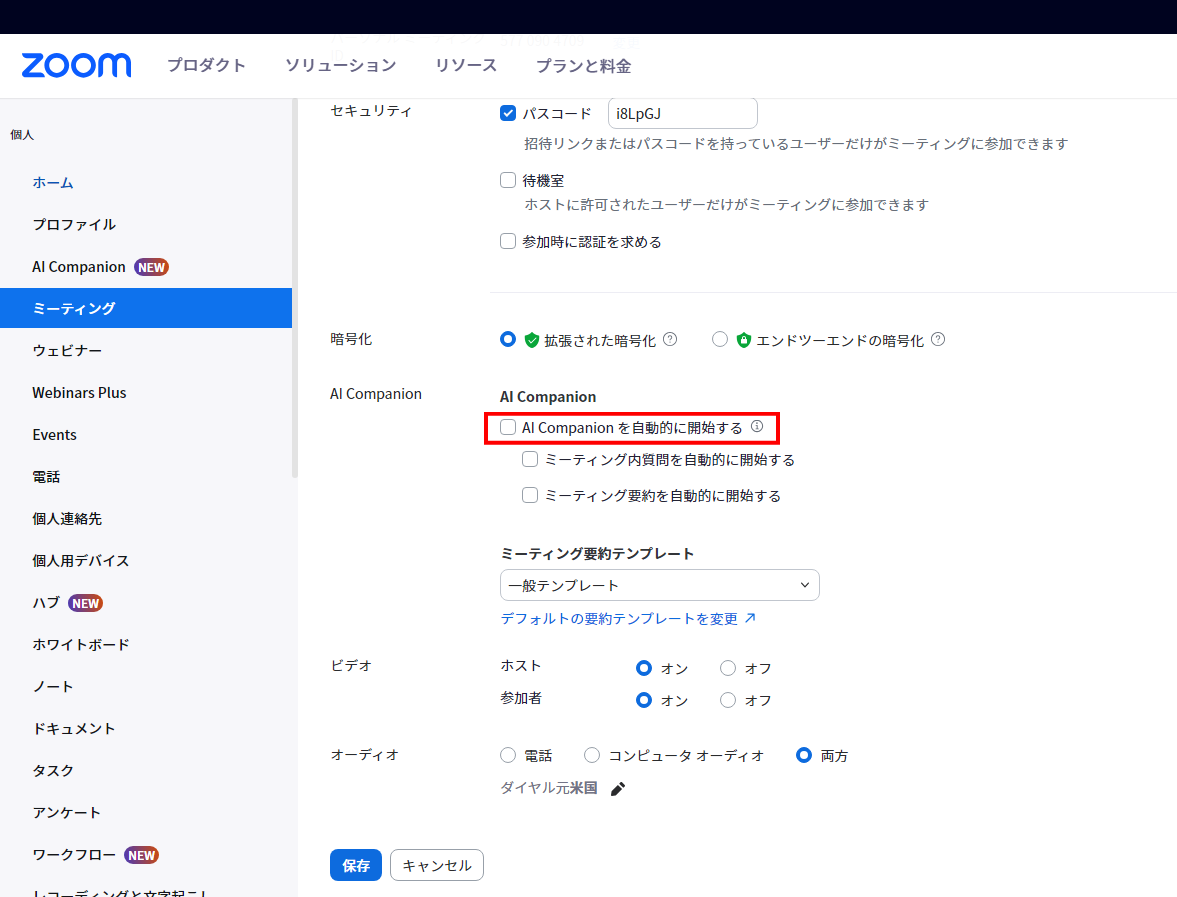Click the Zoom logo
Screen dimensions: 1177x897
pos(76,66)
